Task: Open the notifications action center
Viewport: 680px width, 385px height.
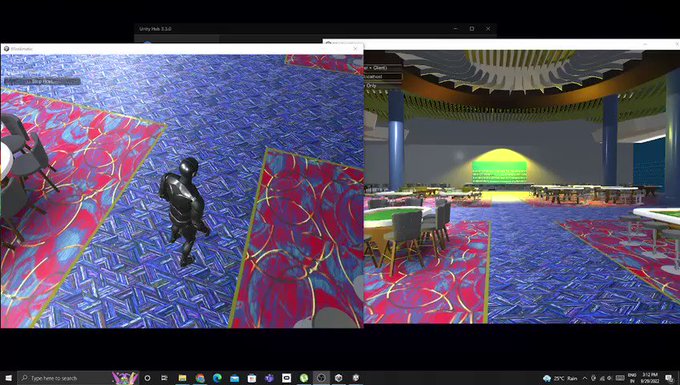Action: (x=669, y=378)
